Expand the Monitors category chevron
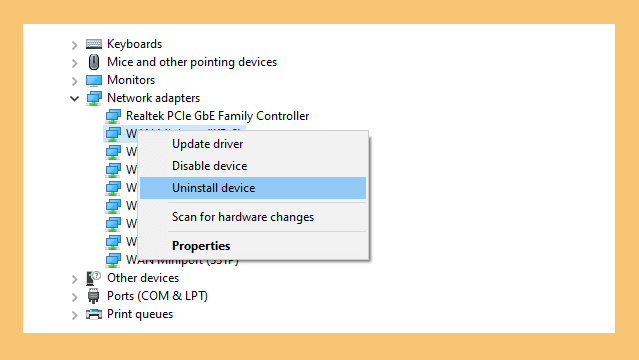 pyautogui.click(x=74, y=81)
